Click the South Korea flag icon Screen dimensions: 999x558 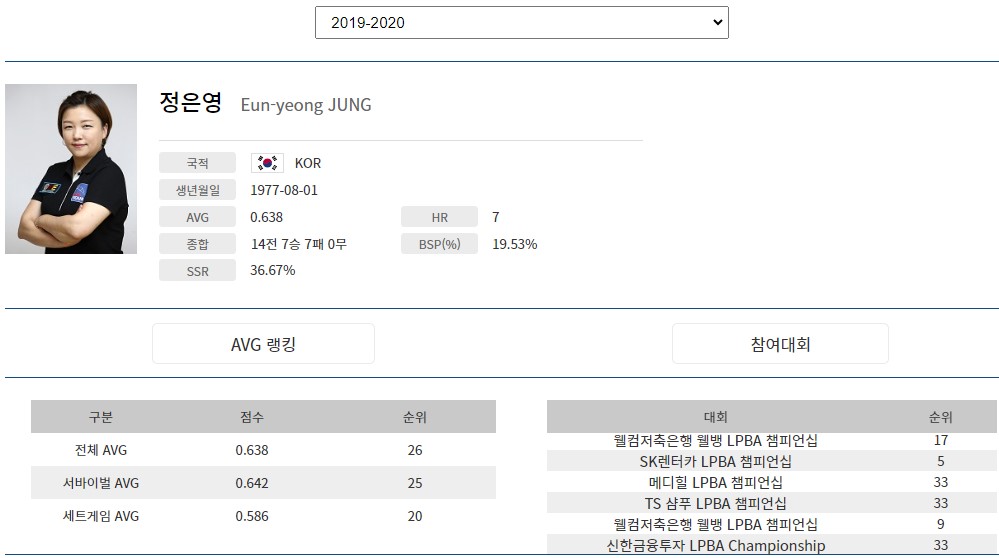(267, 163)
